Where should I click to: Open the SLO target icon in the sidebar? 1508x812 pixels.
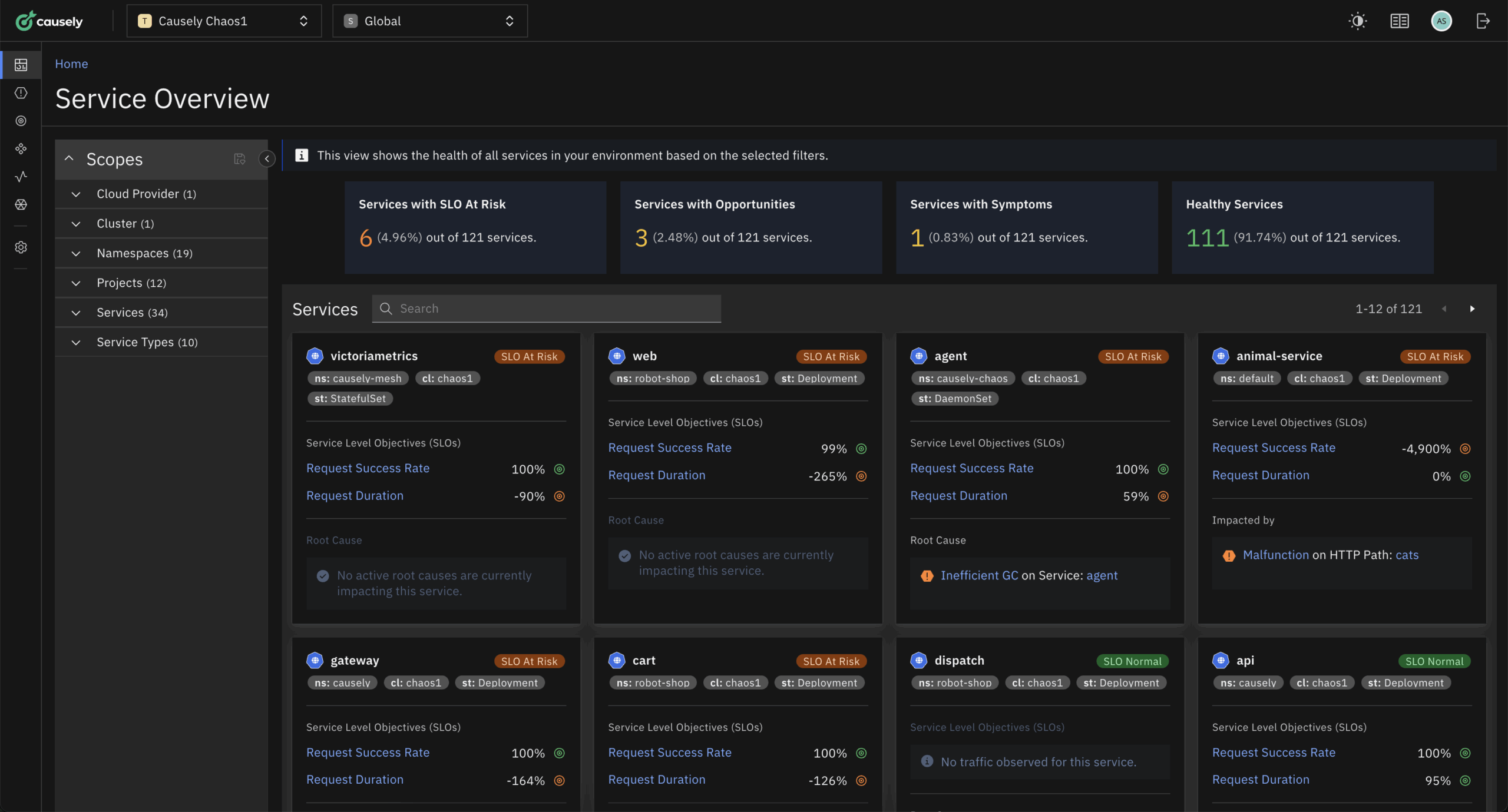click(x=21, y=121)
